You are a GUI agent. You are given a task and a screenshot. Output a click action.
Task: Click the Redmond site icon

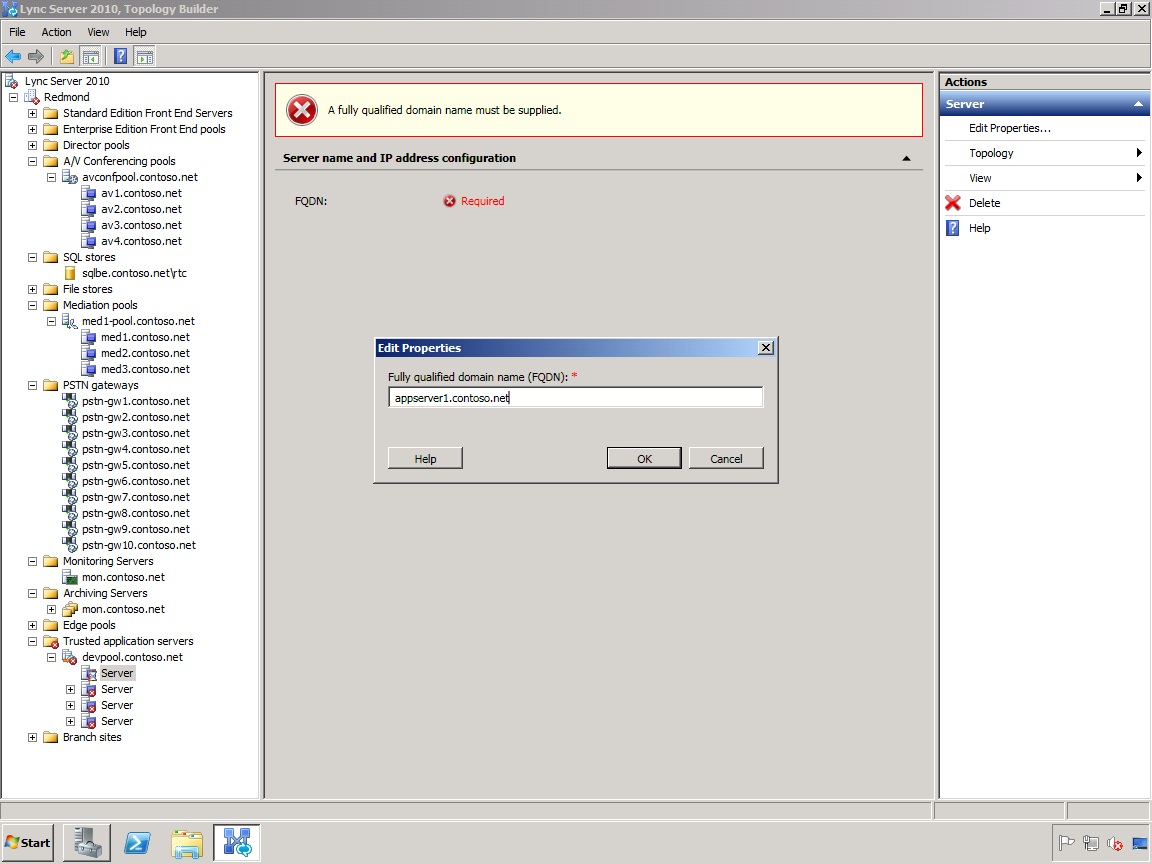click(32, 97)
